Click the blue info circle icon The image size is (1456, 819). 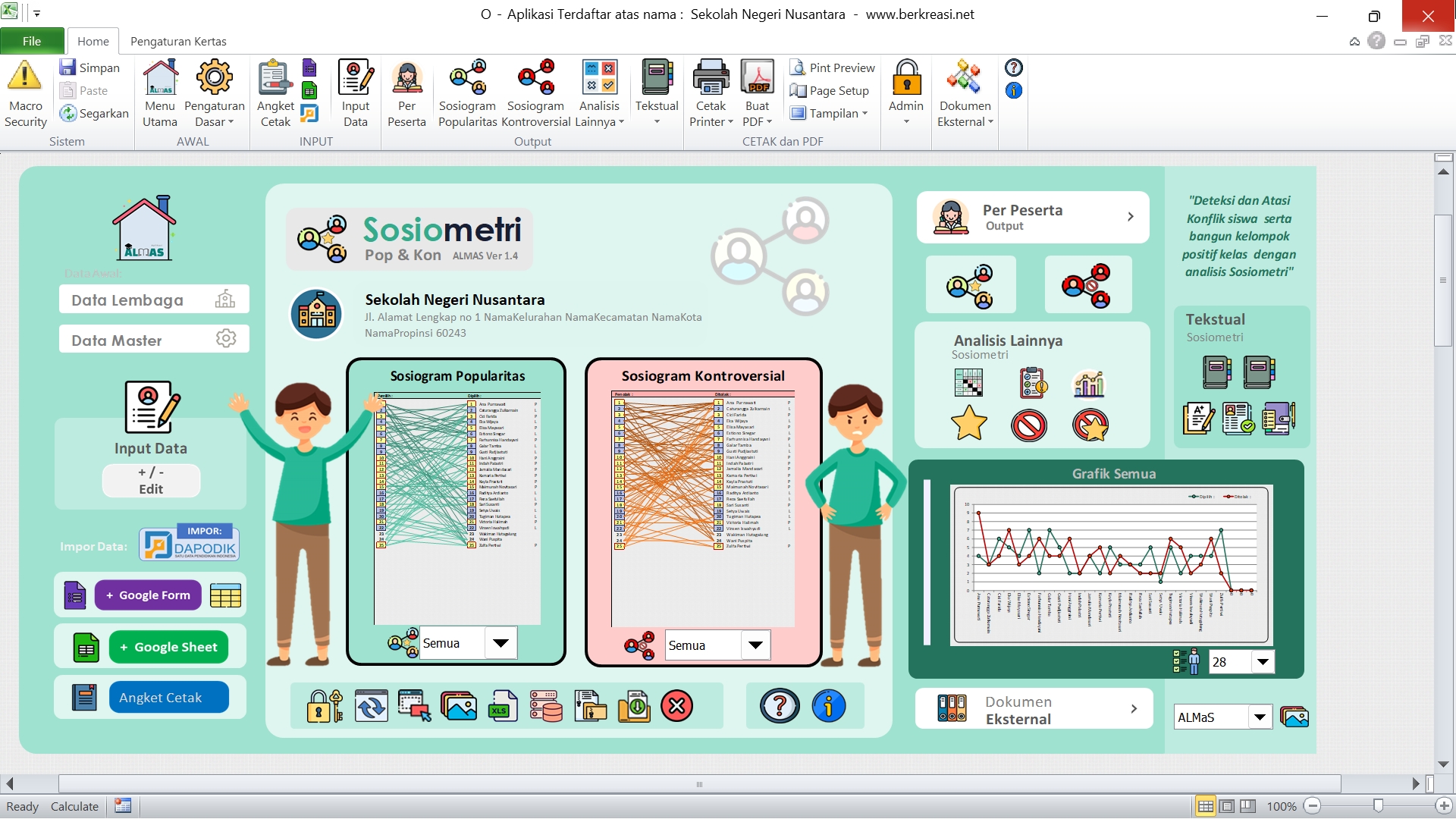click(828, 706)
